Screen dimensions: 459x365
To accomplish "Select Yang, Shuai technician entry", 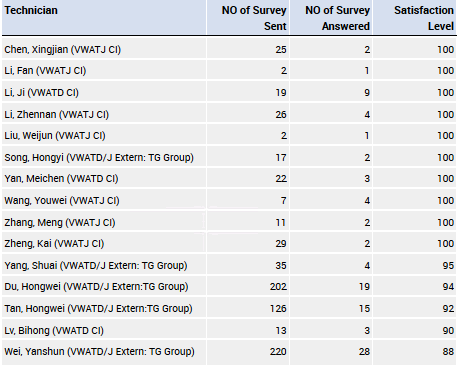I will click(96, 266).
